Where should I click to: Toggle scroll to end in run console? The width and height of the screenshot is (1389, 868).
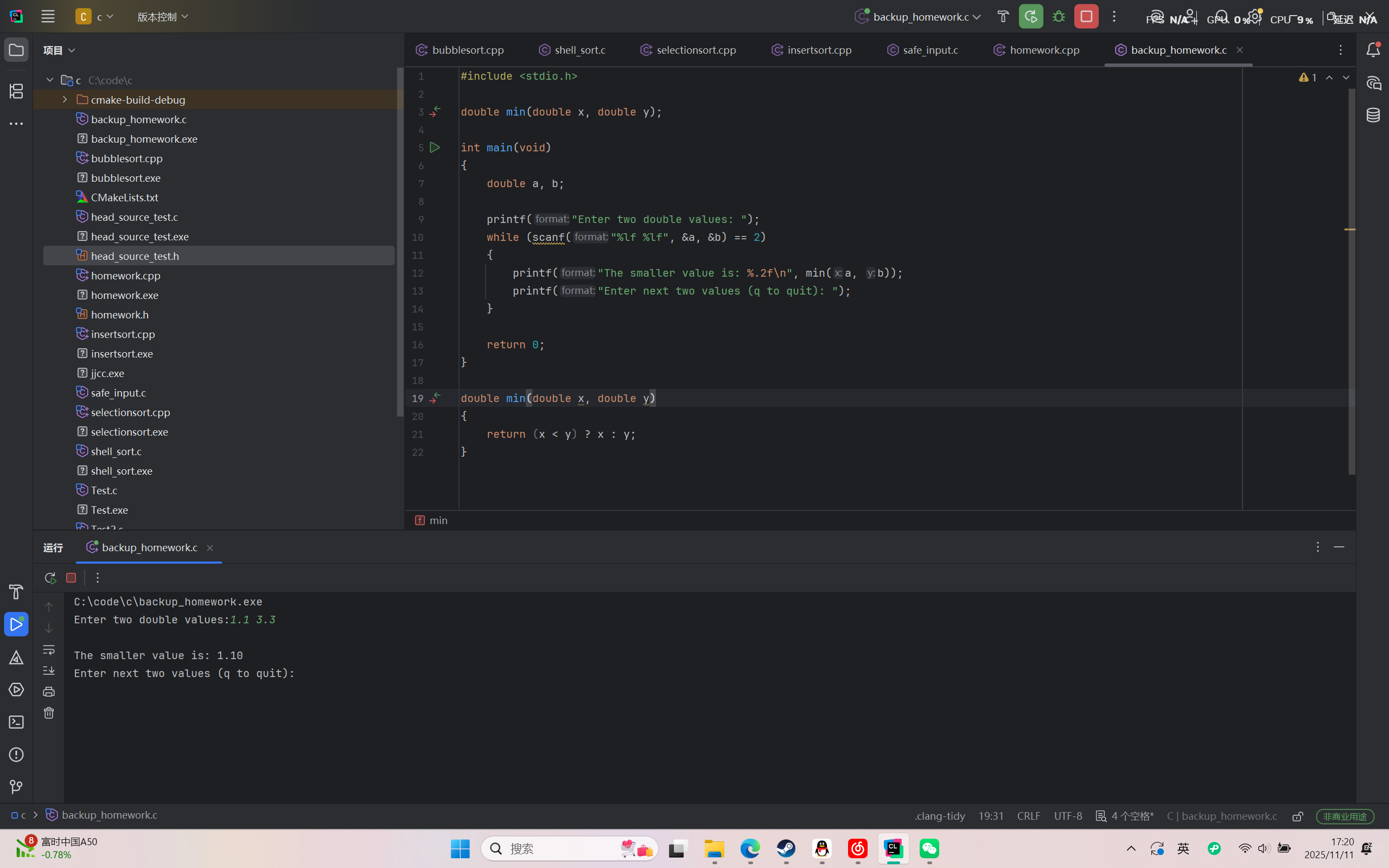(x=49, y=671)
